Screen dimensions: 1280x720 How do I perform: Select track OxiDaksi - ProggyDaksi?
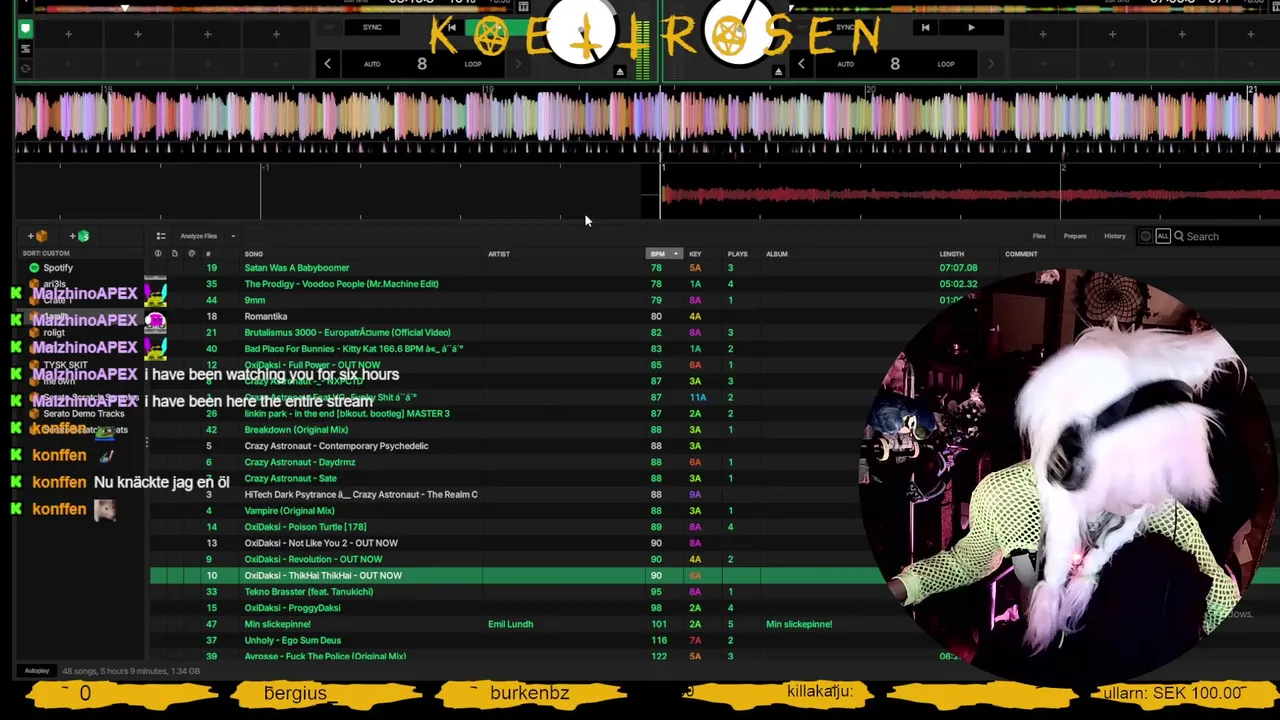point(293,608)
